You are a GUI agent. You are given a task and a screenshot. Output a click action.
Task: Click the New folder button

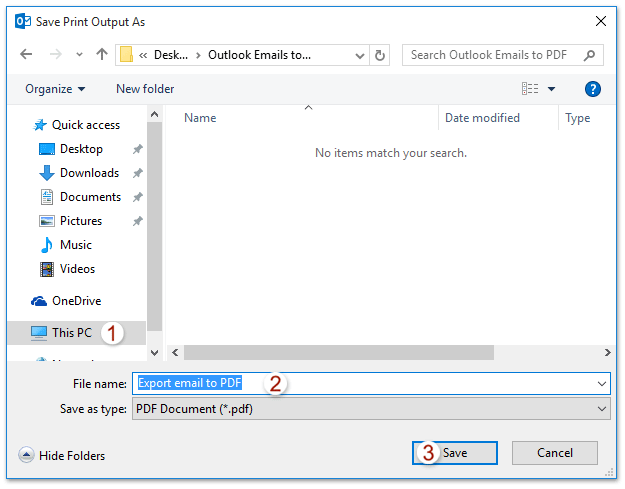pos(145,89)
